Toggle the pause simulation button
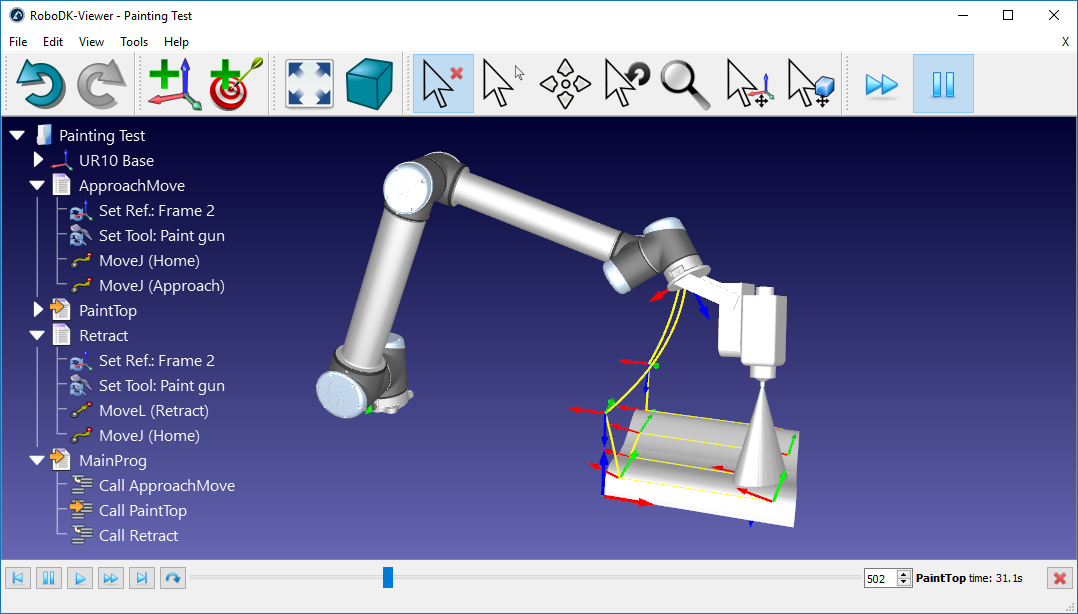 click(943, 84)
